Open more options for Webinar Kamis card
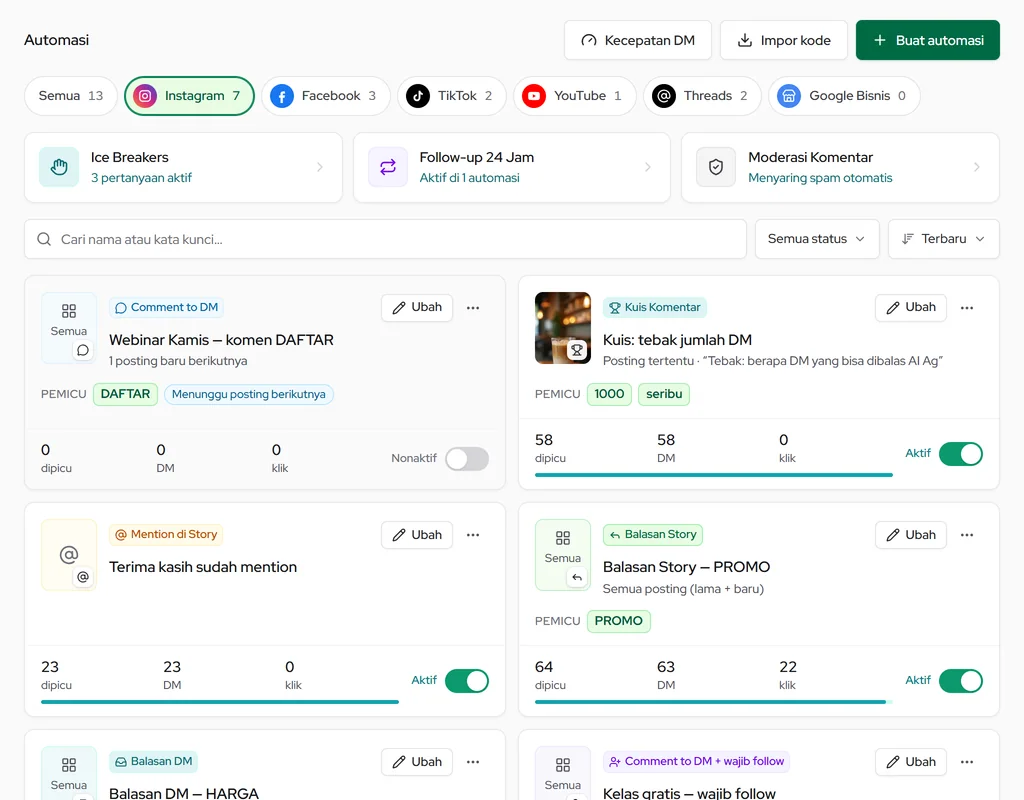 click(473, 308)
